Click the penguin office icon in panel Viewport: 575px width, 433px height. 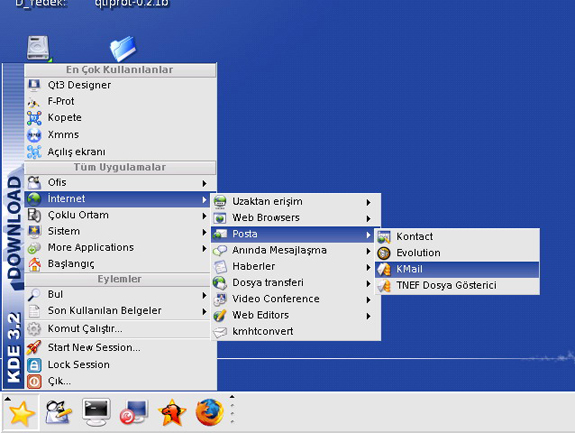point(58,412)
